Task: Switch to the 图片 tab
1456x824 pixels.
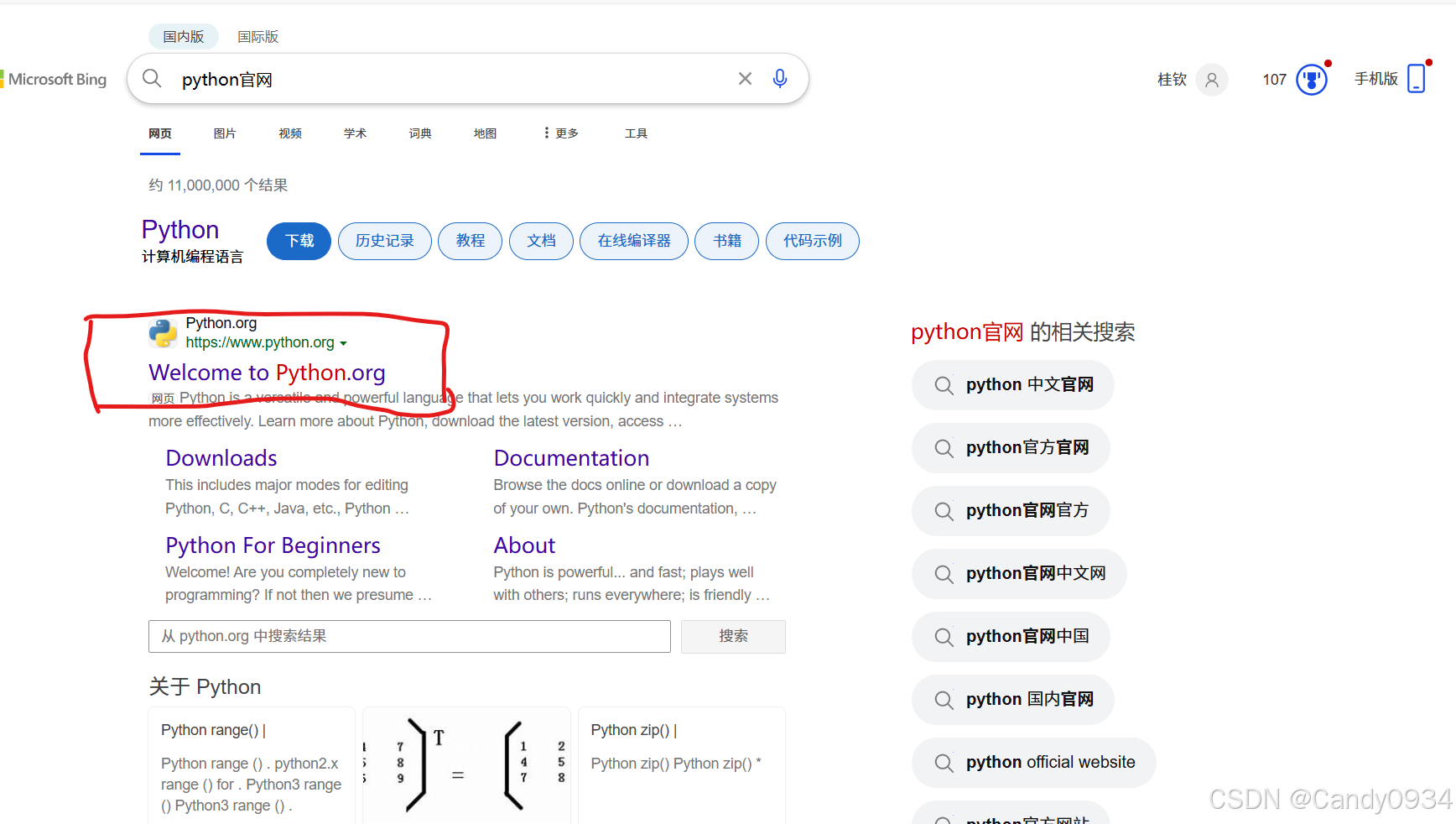Action: click(225, 133)
